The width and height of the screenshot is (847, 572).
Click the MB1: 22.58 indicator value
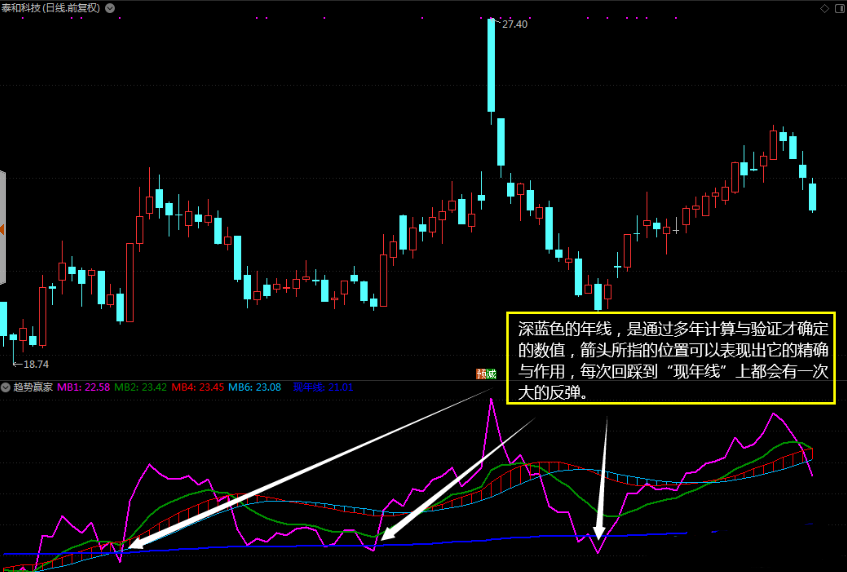[x=84, y=387]
